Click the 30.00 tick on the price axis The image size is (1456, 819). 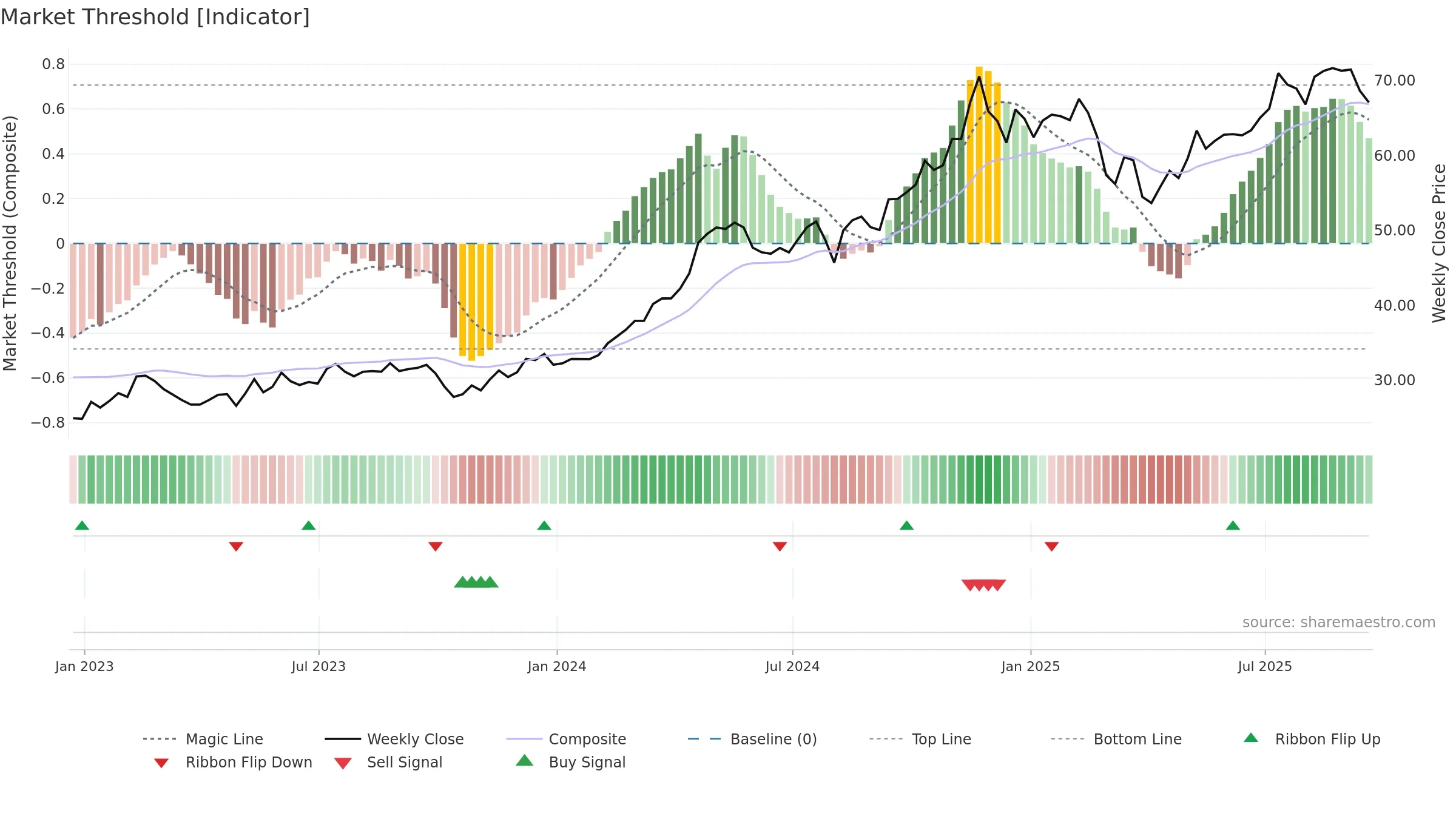point(1395,380)
